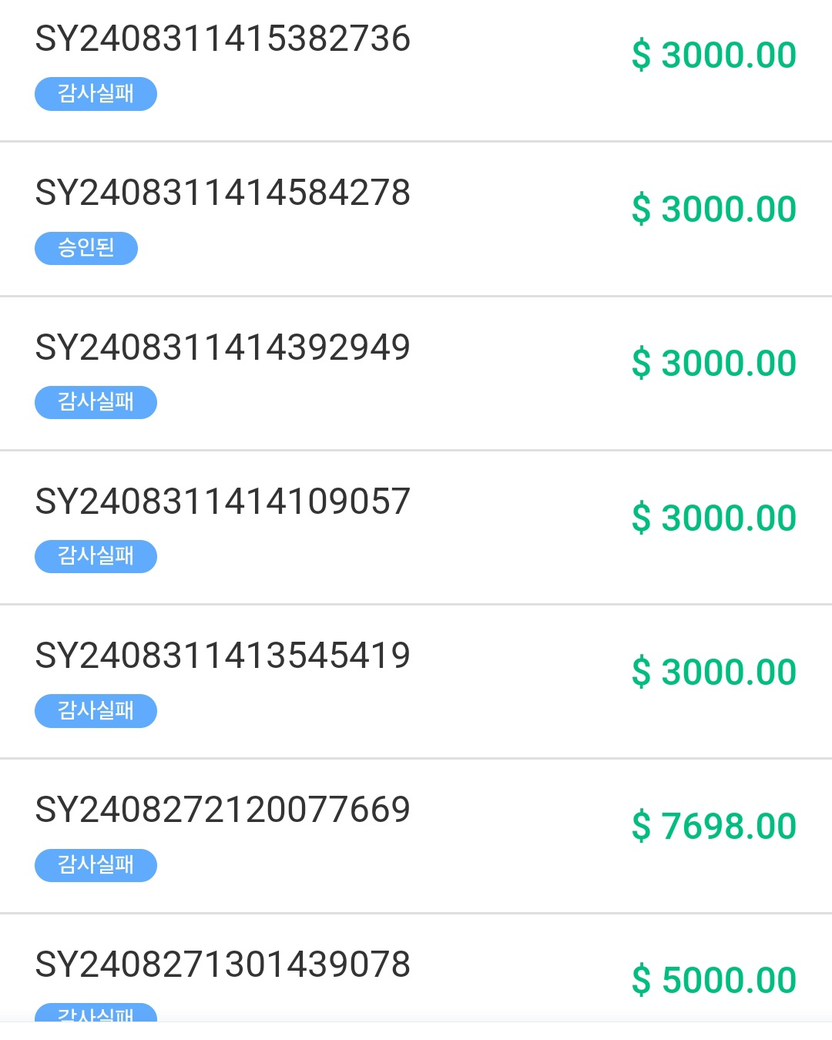Open order SY2408311414109057
Screen dimensions: 832x1040
(x=223, y=502)
